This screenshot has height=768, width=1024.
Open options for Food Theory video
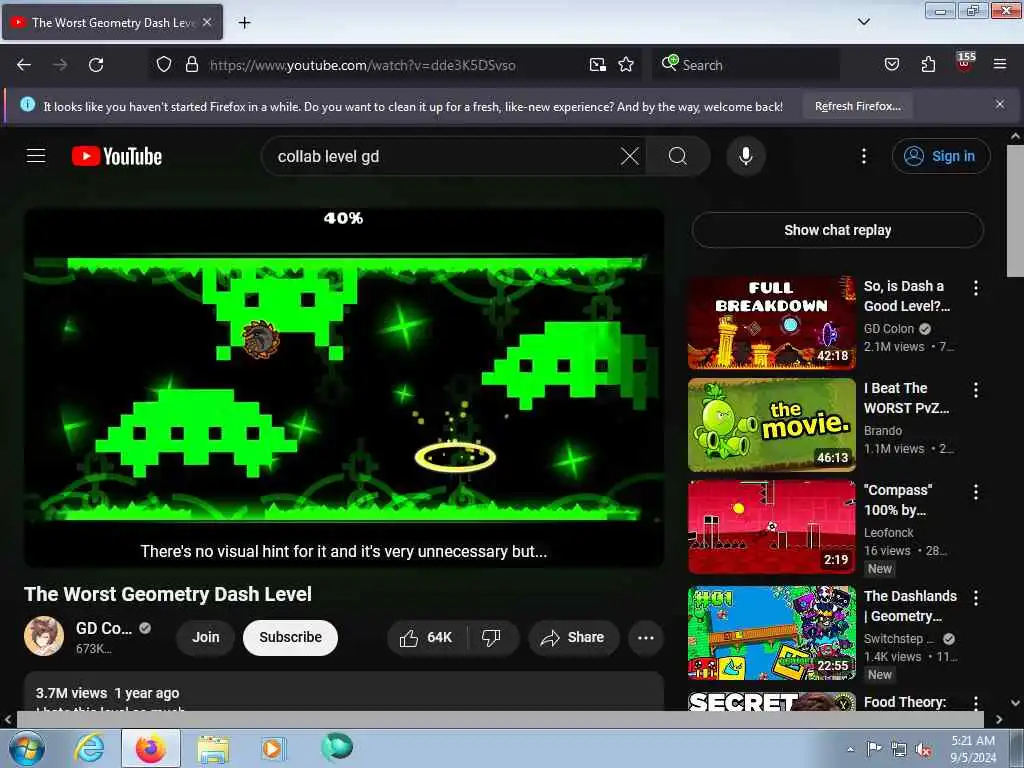(976, 703)
